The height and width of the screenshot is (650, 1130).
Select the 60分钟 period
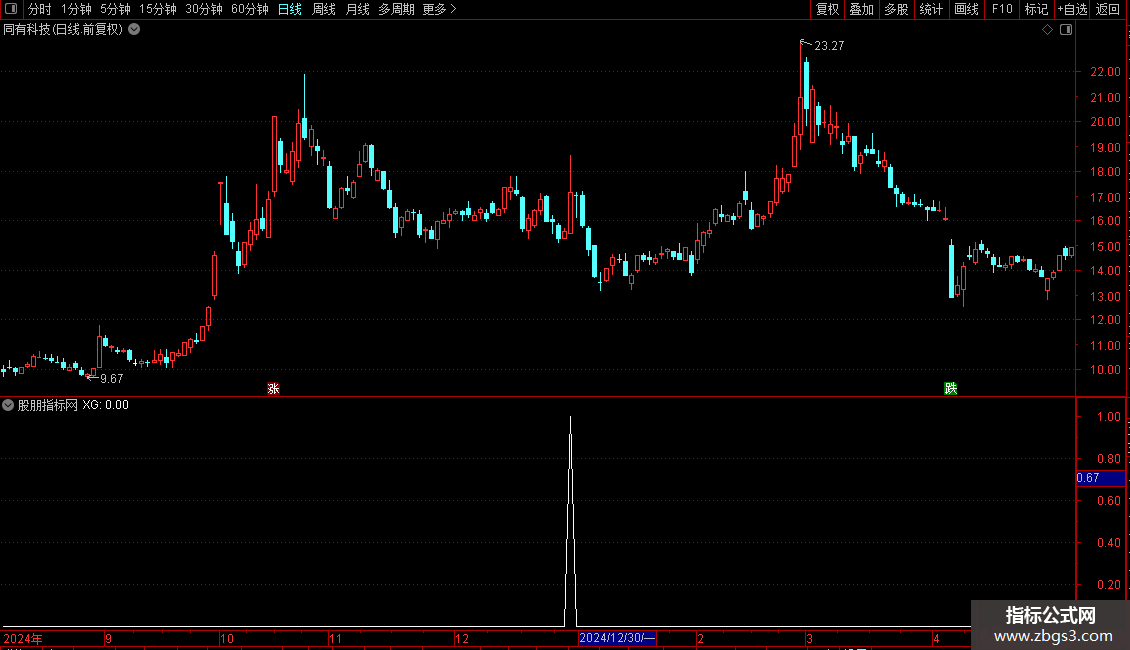[x=249, y=9]
